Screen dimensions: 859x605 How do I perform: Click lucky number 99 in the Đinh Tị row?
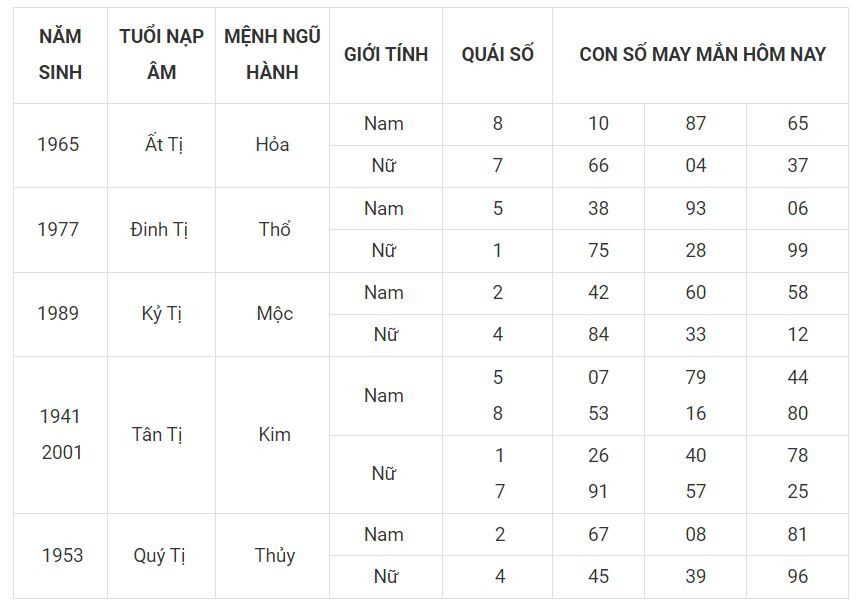click(797, 250)
